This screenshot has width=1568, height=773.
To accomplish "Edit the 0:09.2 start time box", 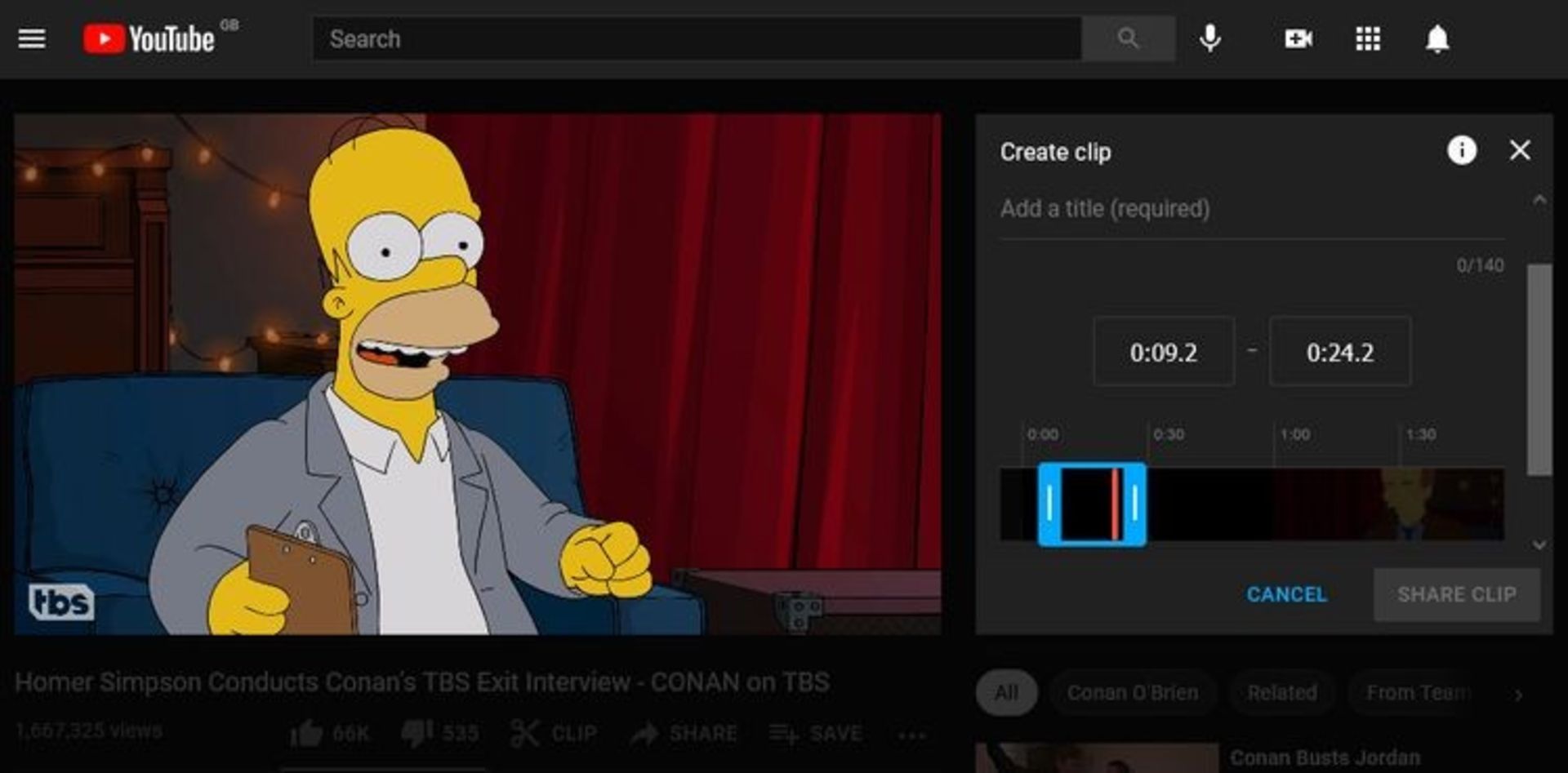I will pyautogui.click(x=1164, y=352).
